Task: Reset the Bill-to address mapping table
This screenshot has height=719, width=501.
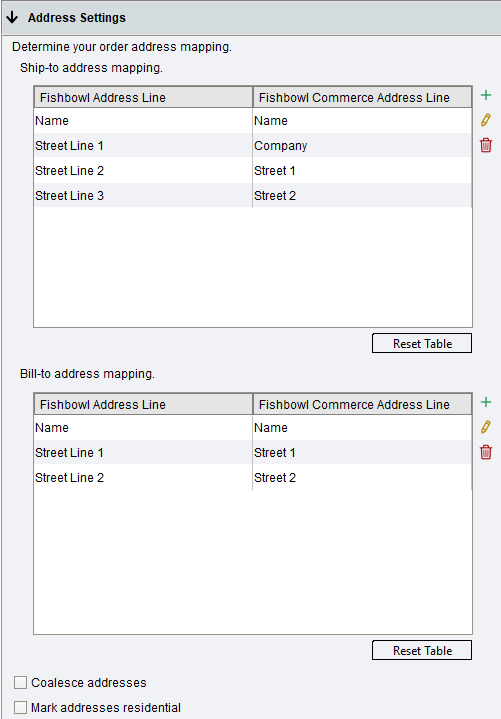Action: [422, 650]
